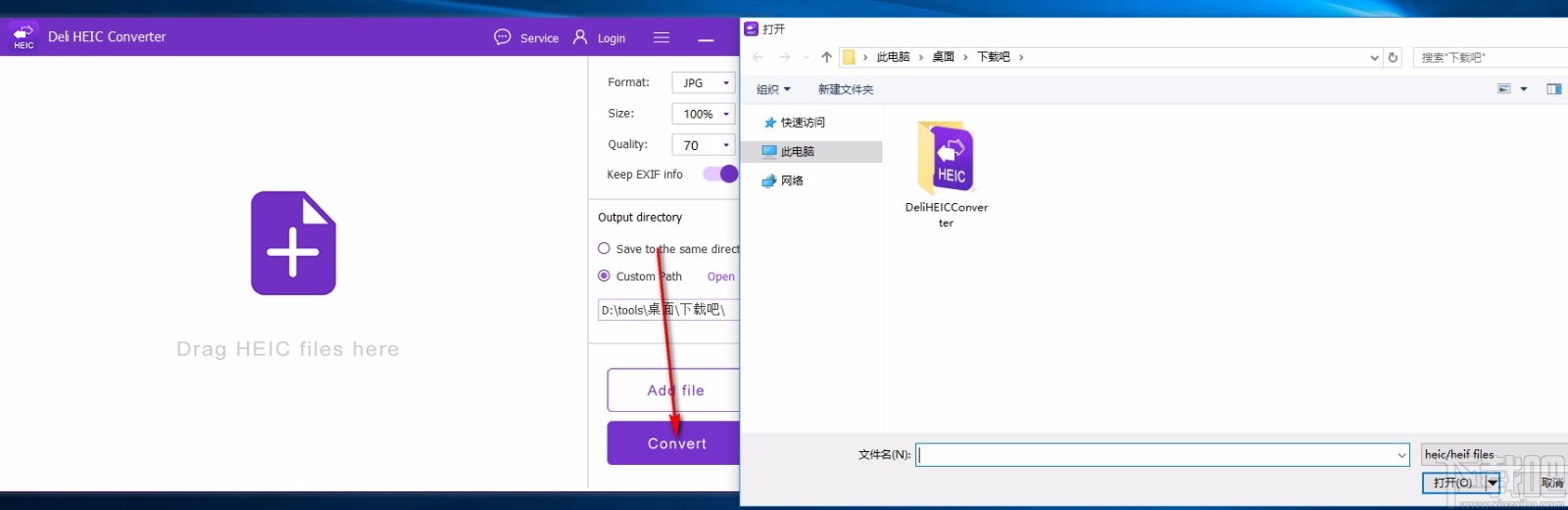
Task: Toggle the preview pane icon
Action: [1554, 89]
